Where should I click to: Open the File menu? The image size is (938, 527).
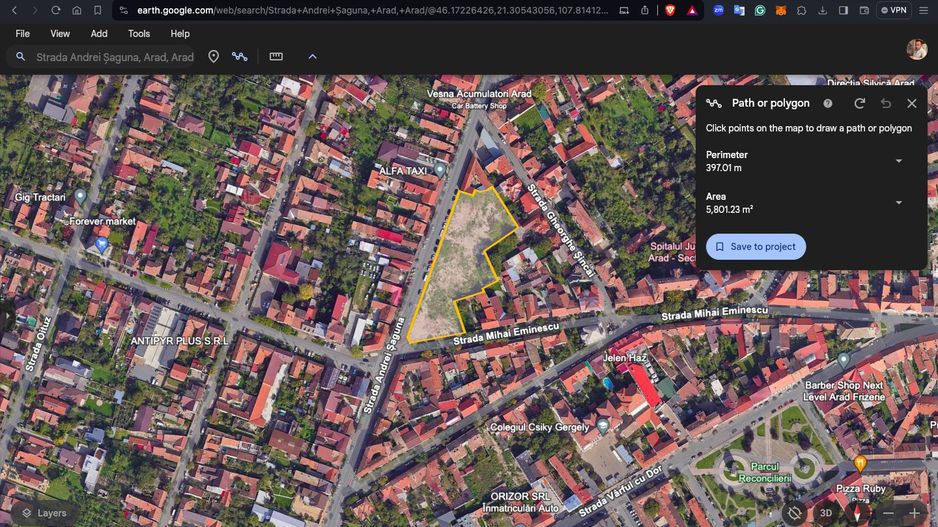pos(22,34)
